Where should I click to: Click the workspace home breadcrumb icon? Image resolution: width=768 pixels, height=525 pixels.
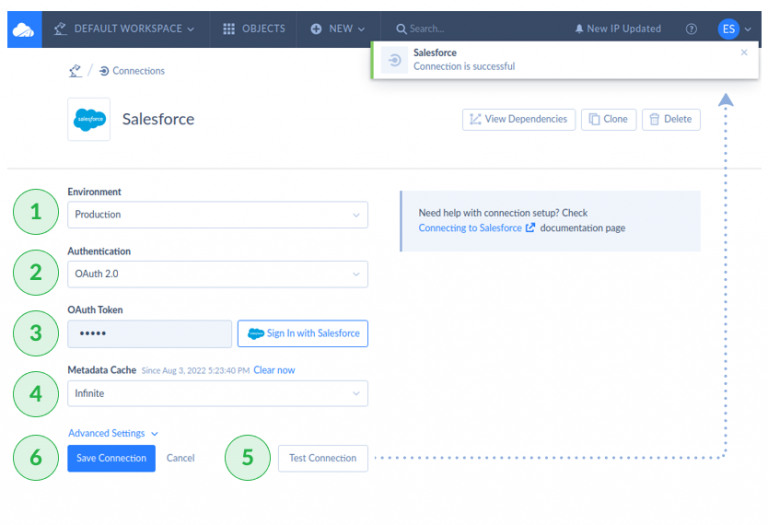pyautogui.click(x=74, y=71)
